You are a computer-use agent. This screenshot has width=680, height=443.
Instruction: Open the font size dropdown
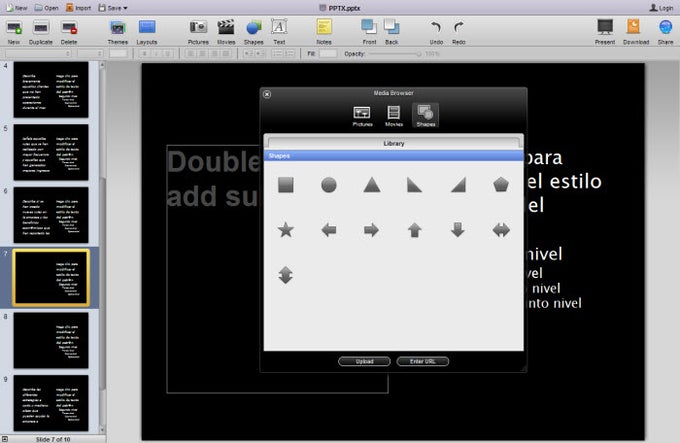91,53
